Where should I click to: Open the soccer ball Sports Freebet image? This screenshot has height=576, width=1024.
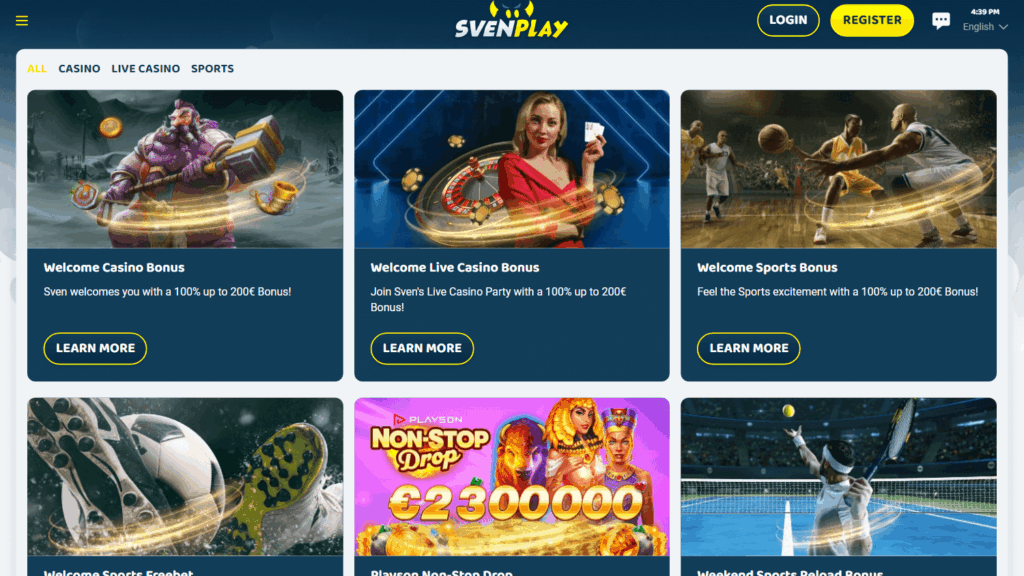[185, 477]
